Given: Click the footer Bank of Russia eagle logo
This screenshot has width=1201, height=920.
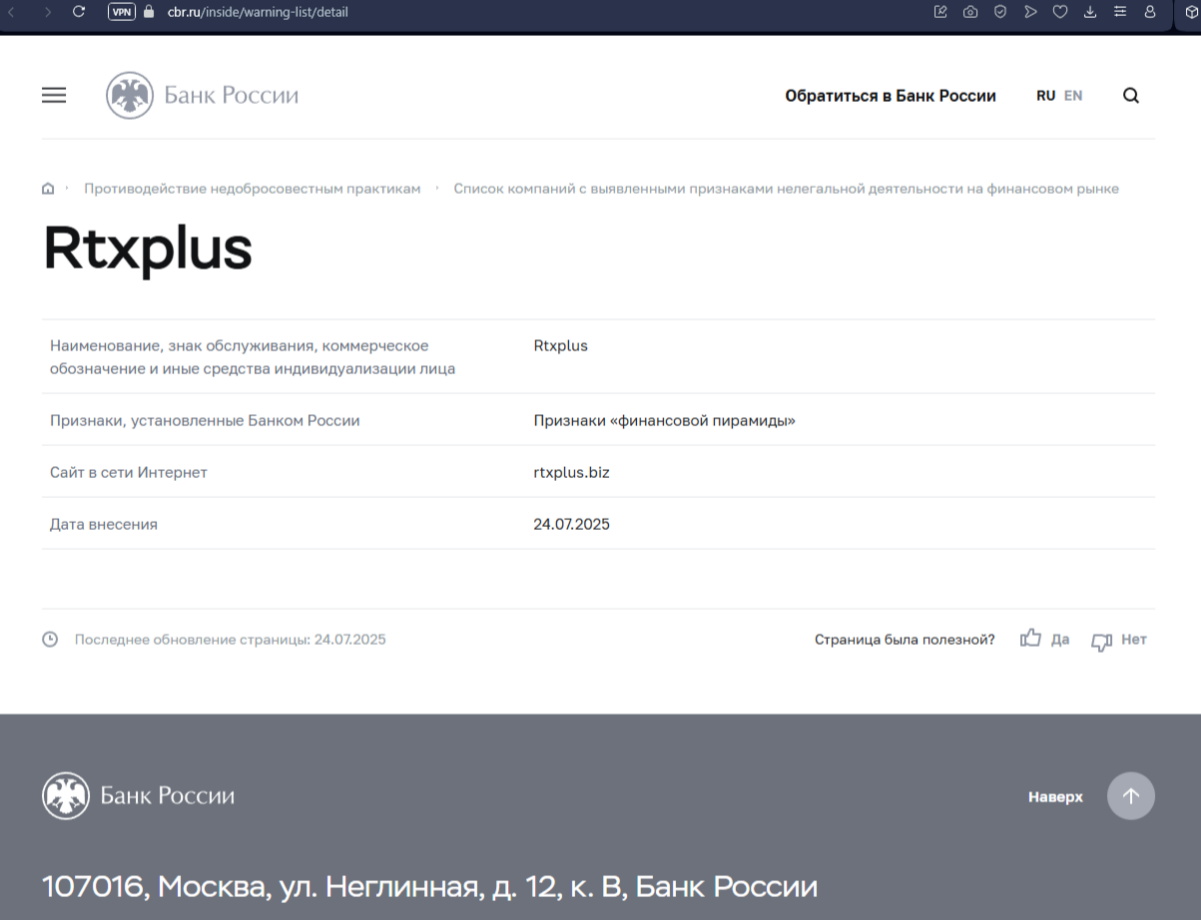Looking at the screenshot, I should click(66, 796).
